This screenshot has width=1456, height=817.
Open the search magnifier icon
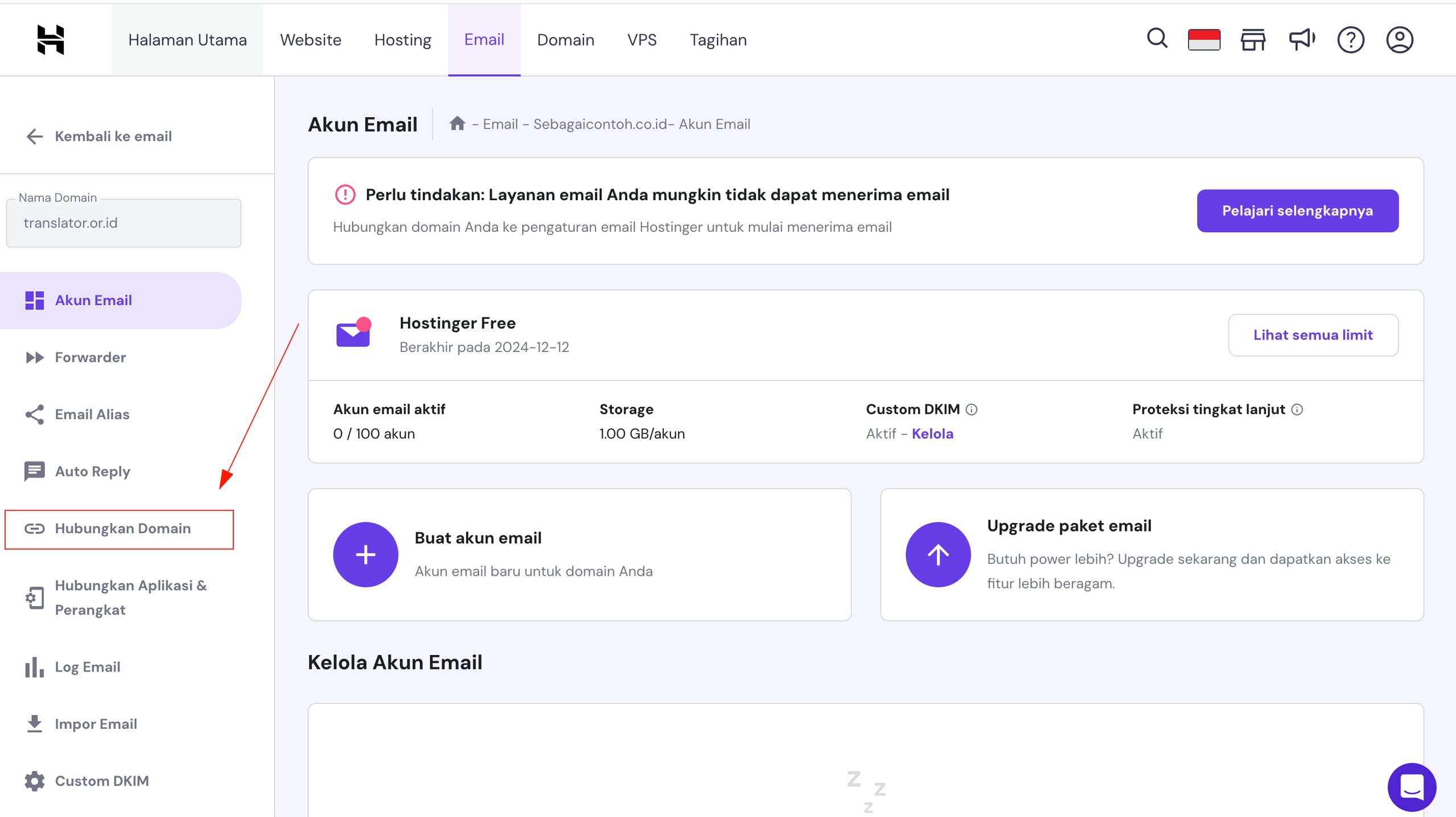click(x=1157, y=39)
